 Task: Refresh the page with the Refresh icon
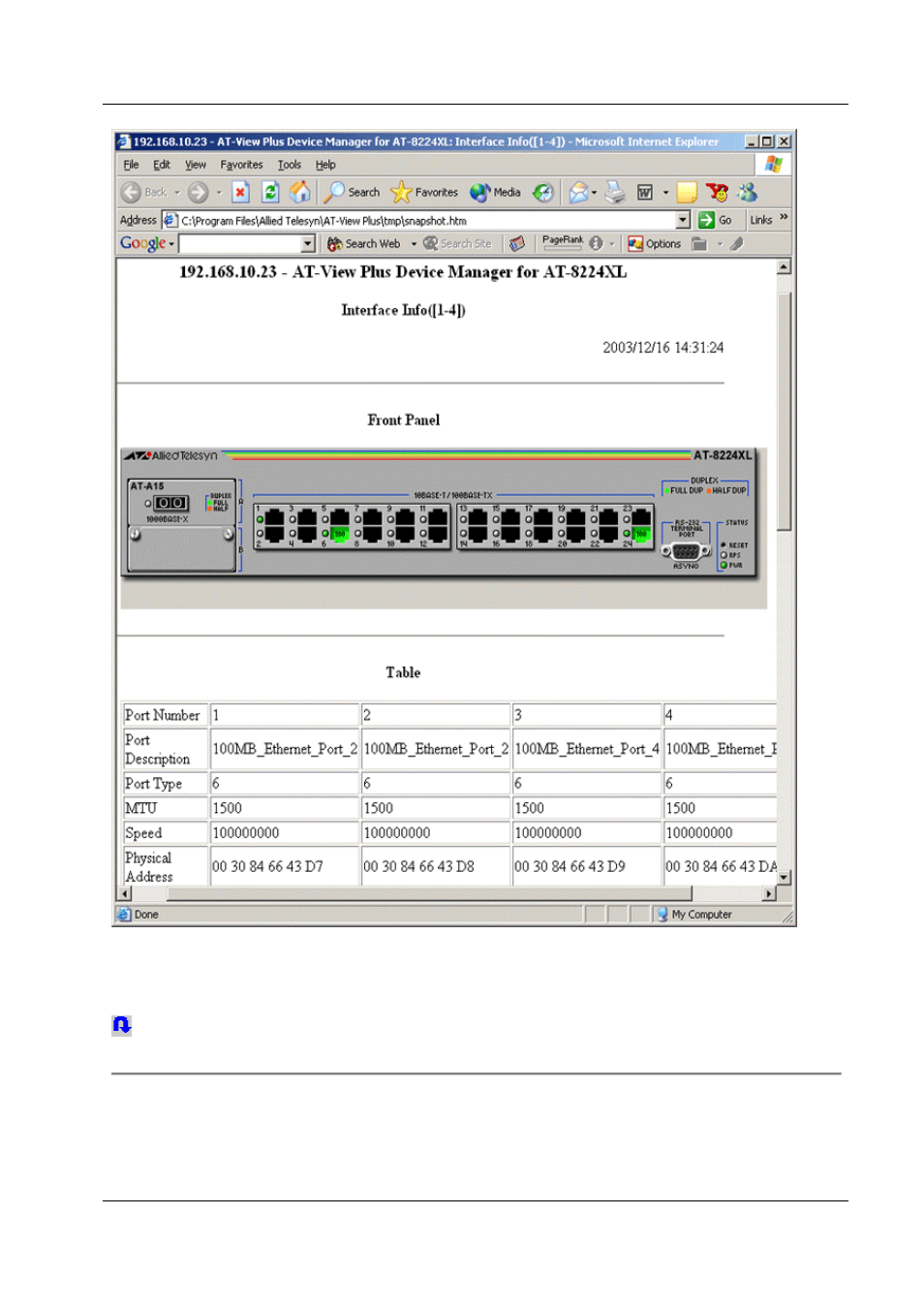(x=271, y=193)
